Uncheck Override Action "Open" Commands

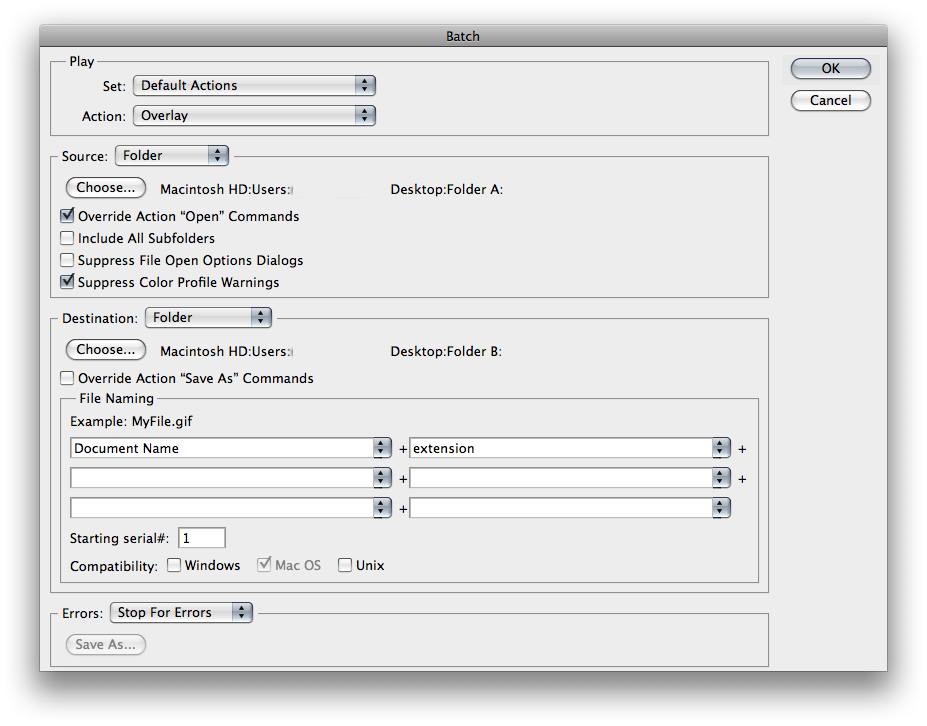pos(68,216)
